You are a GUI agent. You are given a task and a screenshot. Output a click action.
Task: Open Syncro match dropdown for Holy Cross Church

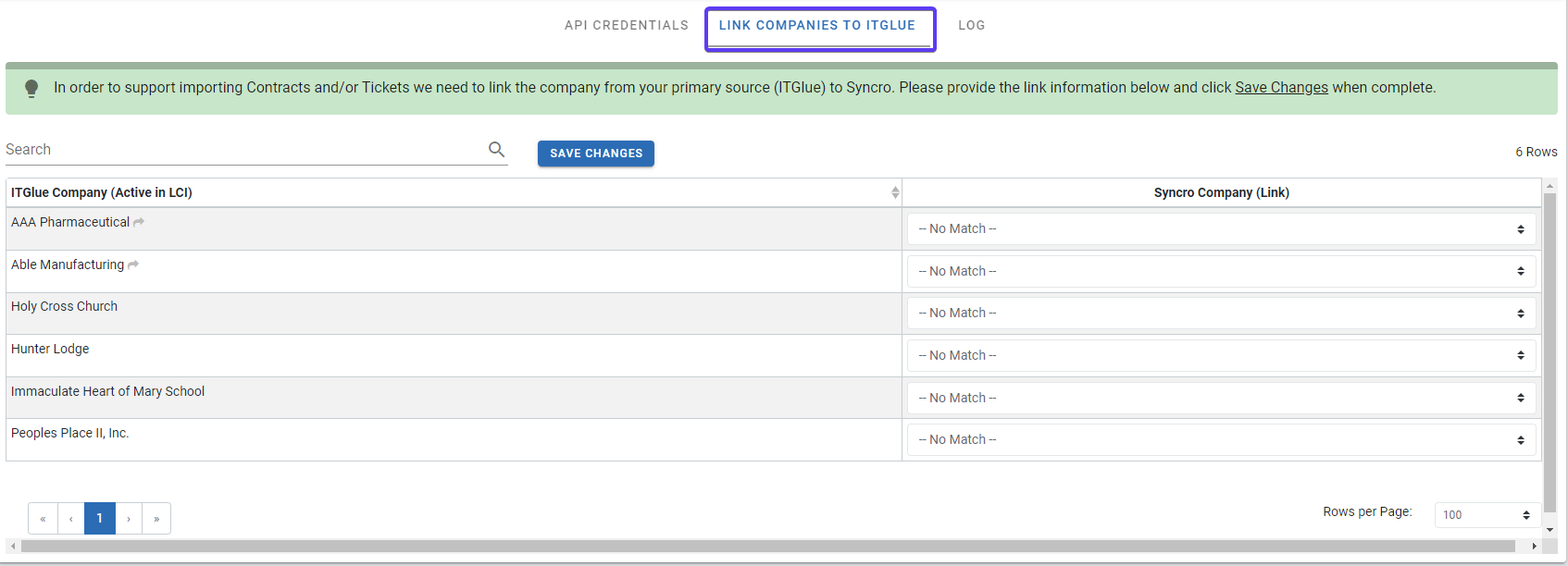pos(1221,314)
